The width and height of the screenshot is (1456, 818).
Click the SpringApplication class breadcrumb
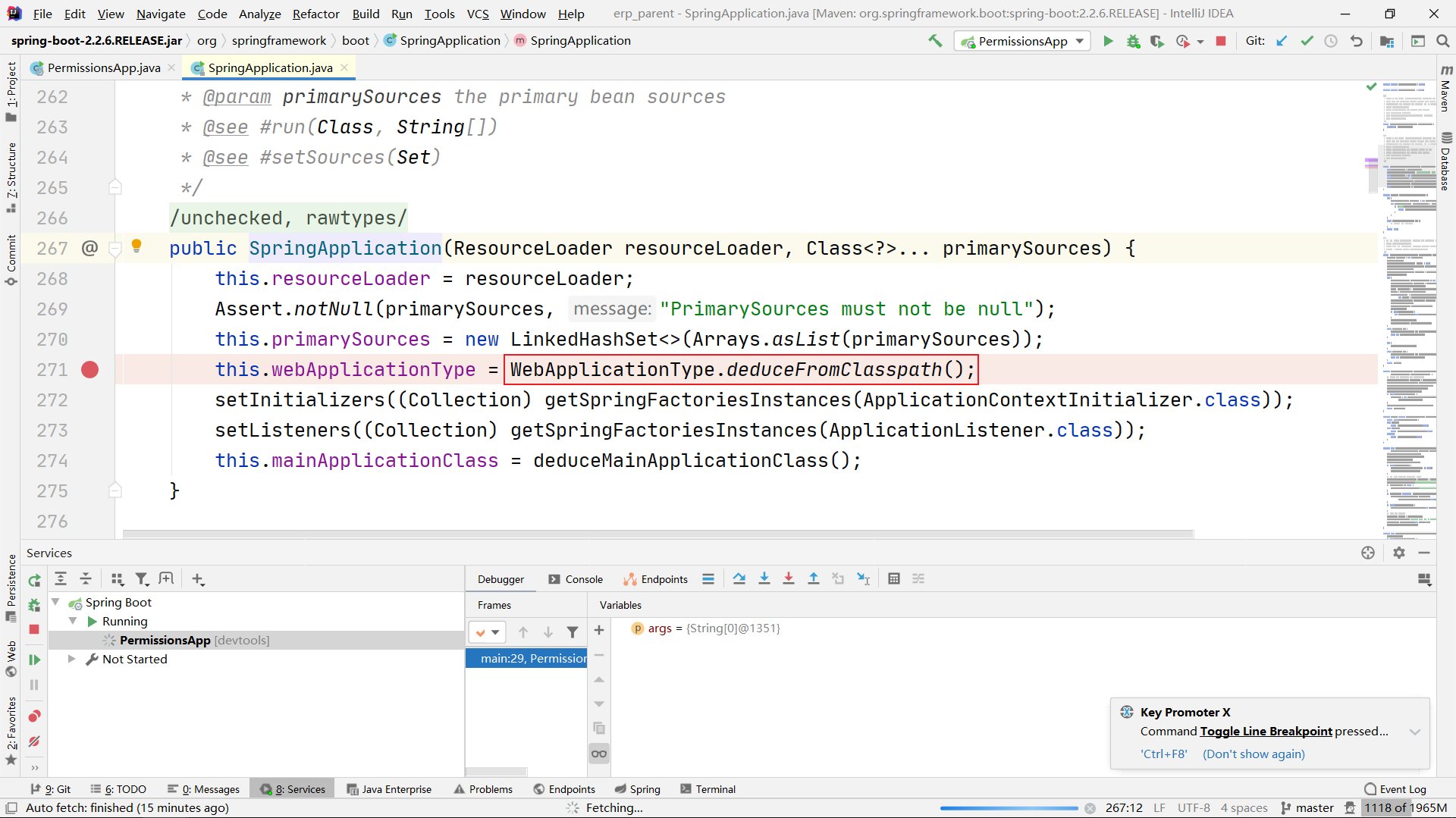(442, 41)
